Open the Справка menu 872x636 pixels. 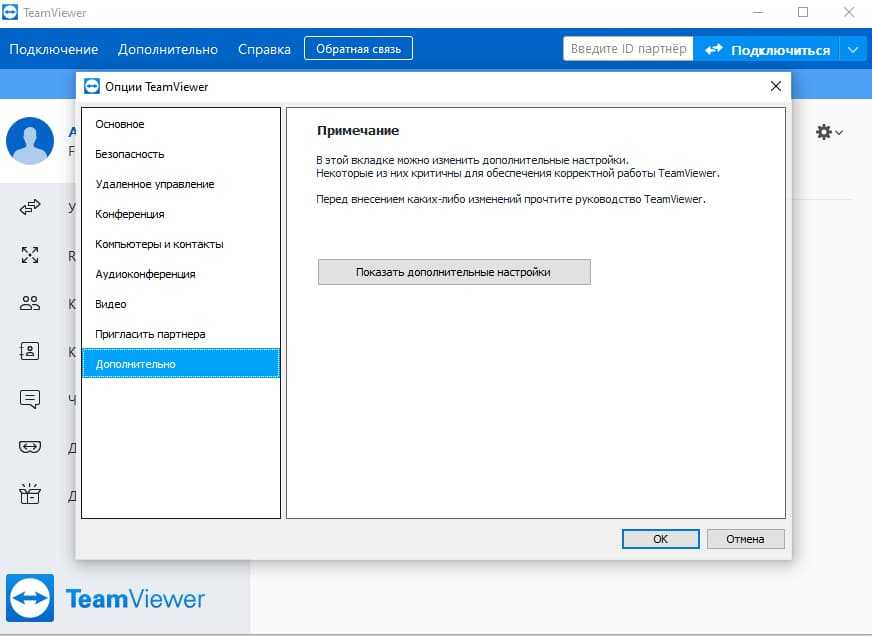tap(264, 49)
